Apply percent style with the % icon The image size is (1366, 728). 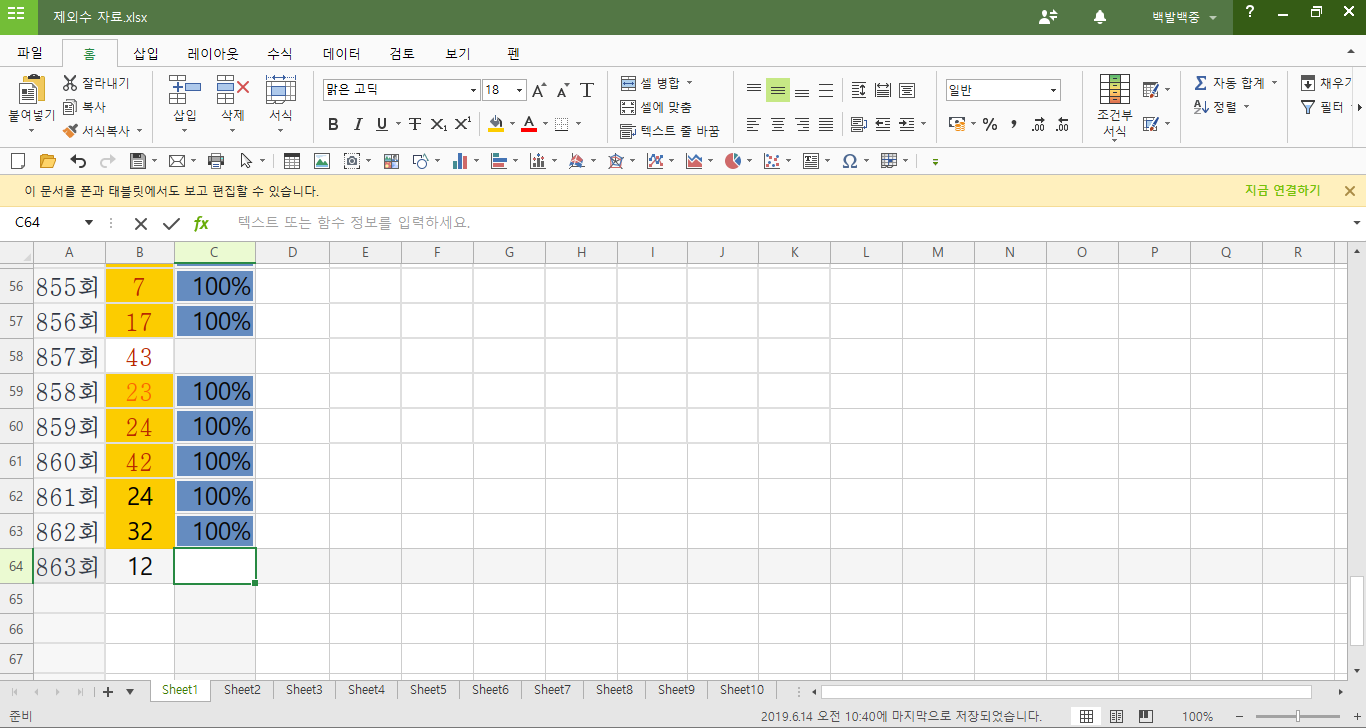990,125
